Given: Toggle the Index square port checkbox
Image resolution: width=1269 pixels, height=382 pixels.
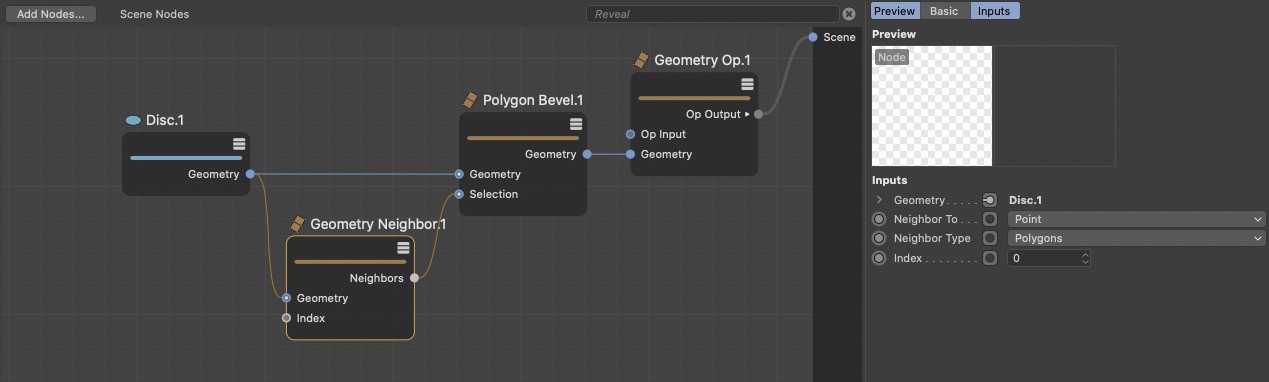Looking at the screenshot, I should coord(990,258).
